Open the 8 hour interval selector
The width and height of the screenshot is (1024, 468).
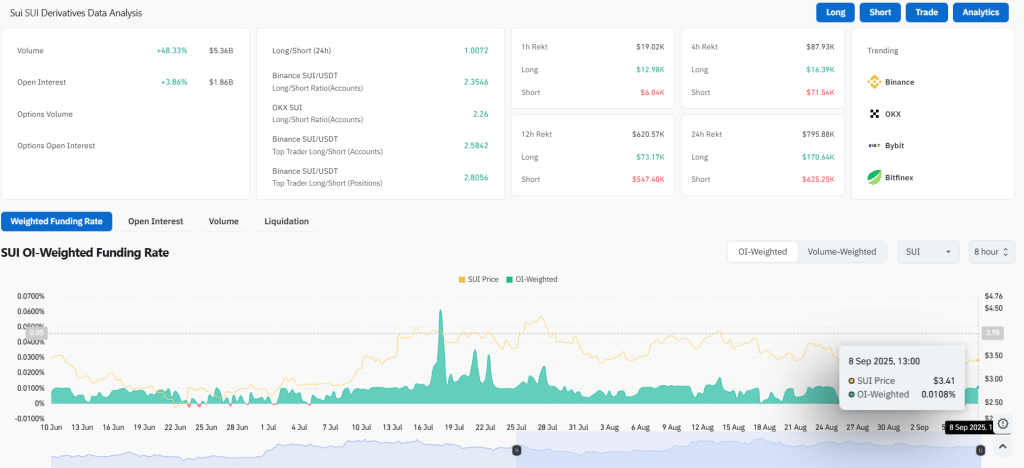pyautogui.click(x=992, y=252)
